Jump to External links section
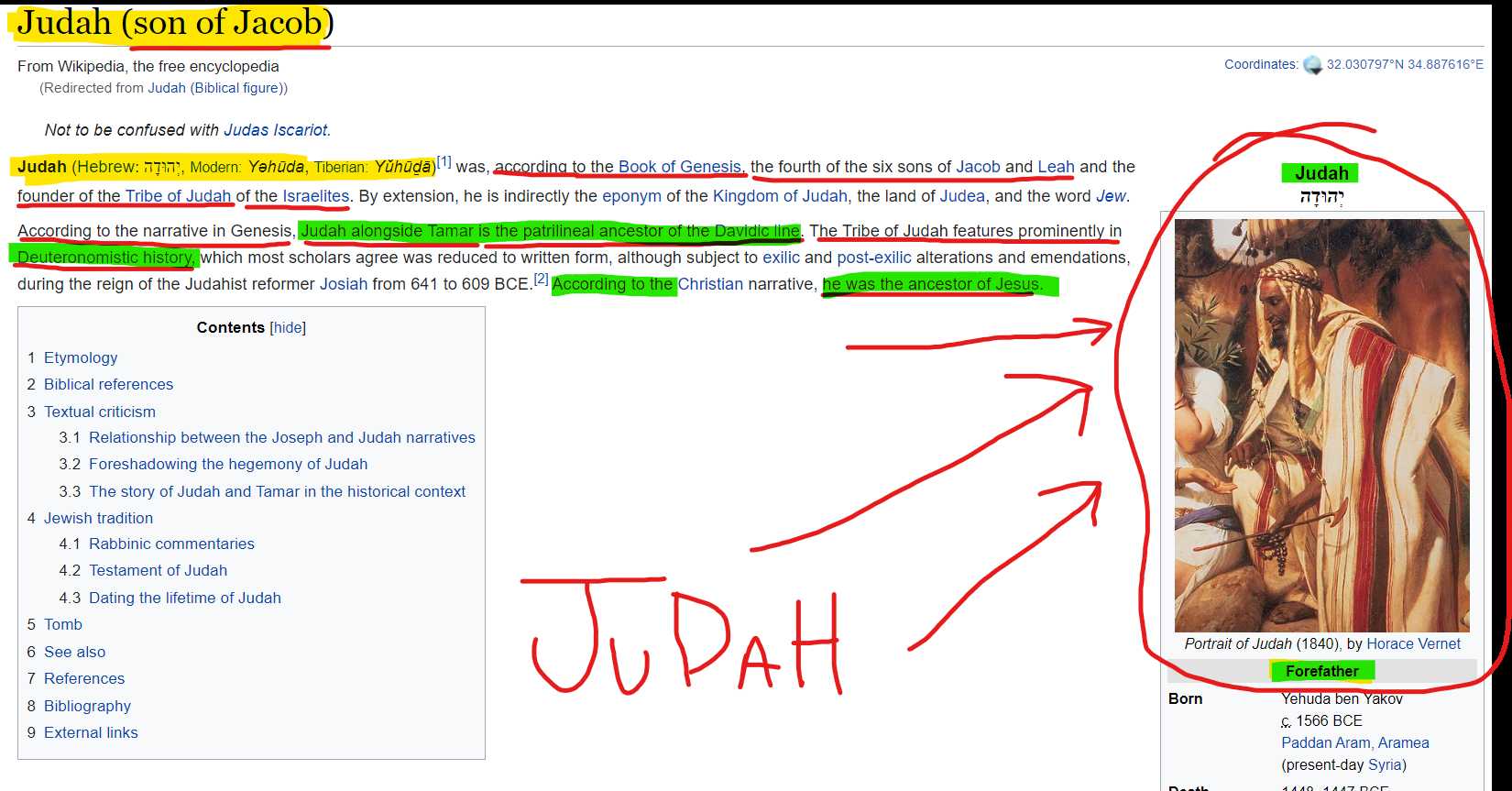This screenshot has width=1512, height=791. pyautogui.click(x=91, y=732)
